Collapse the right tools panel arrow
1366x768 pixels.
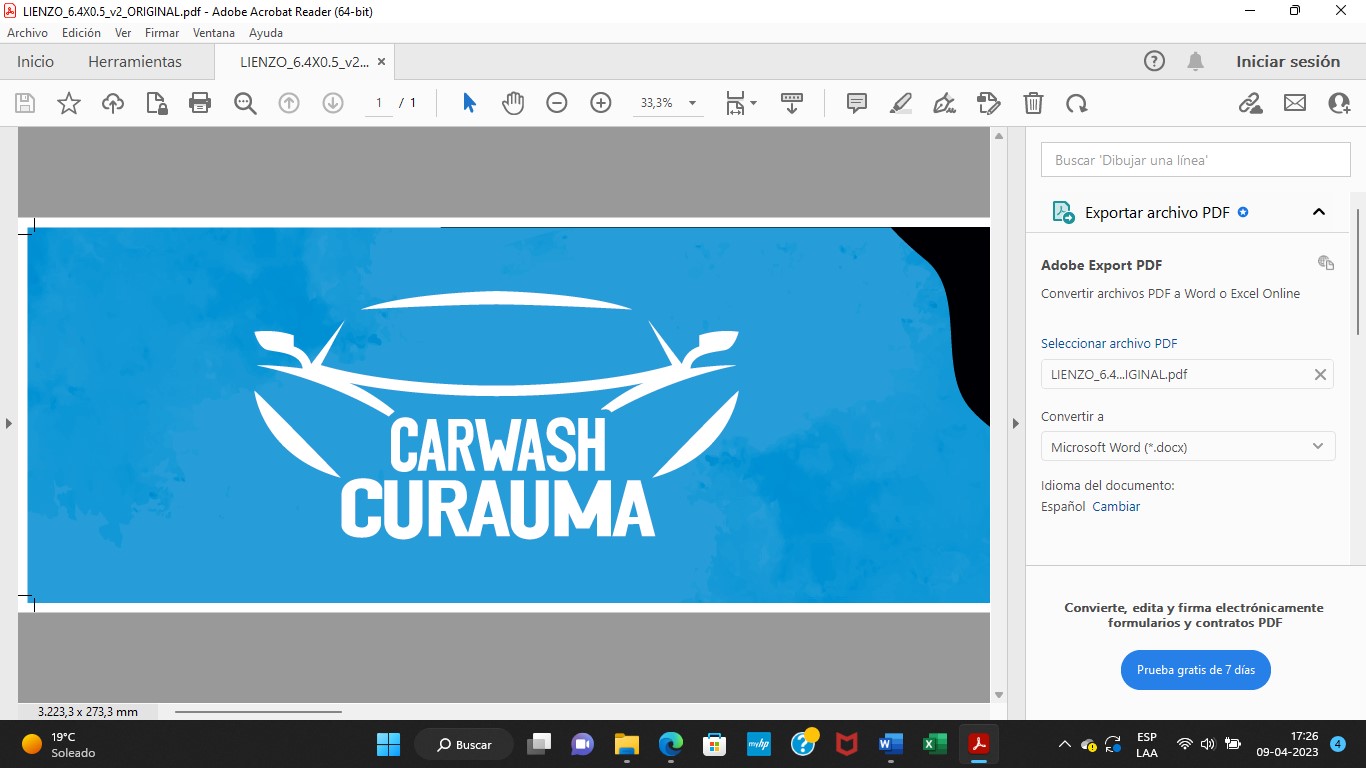click(1016, 423)
